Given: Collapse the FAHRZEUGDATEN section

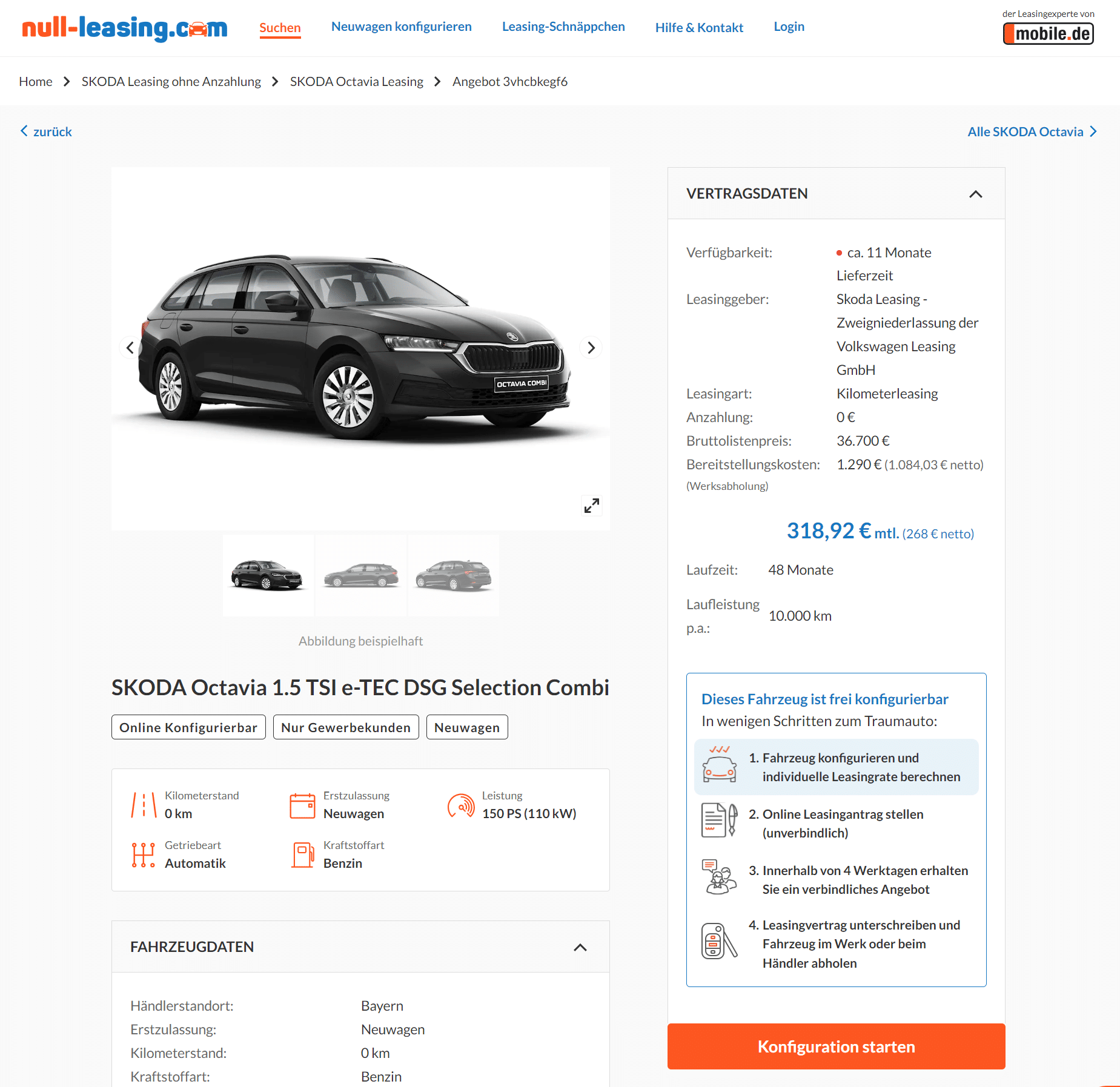Looking at the screenshot, I should (x=580, y=947).
